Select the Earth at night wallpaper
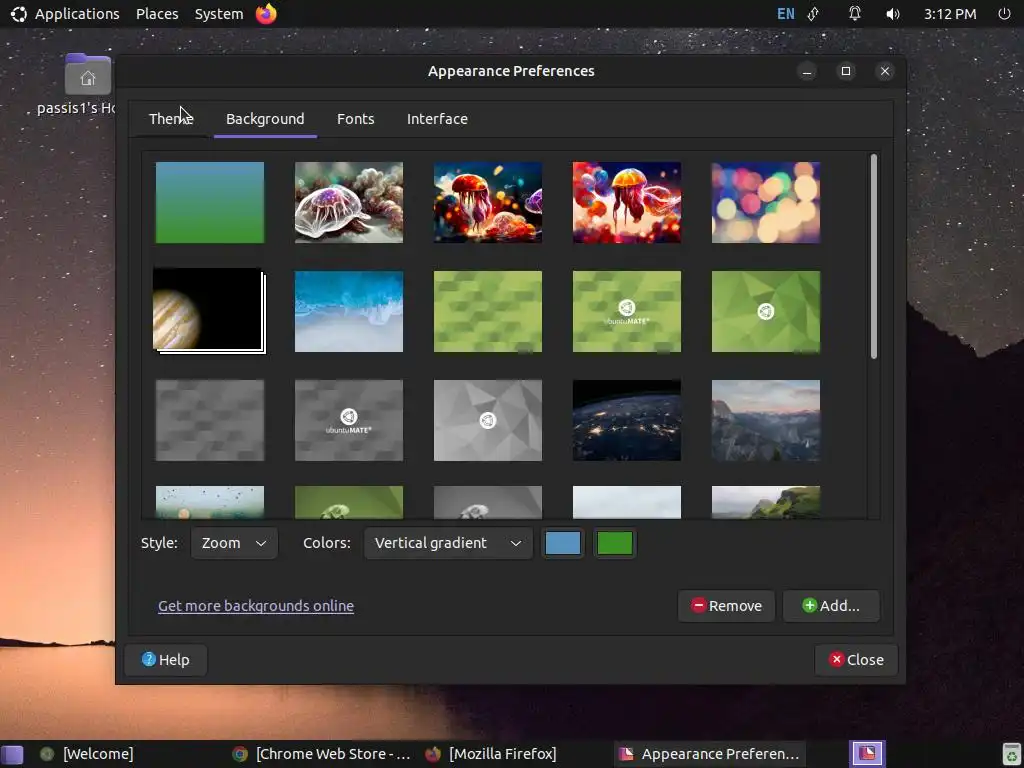The width and height of the screenshot is (1024, 768). pos(627,421)
